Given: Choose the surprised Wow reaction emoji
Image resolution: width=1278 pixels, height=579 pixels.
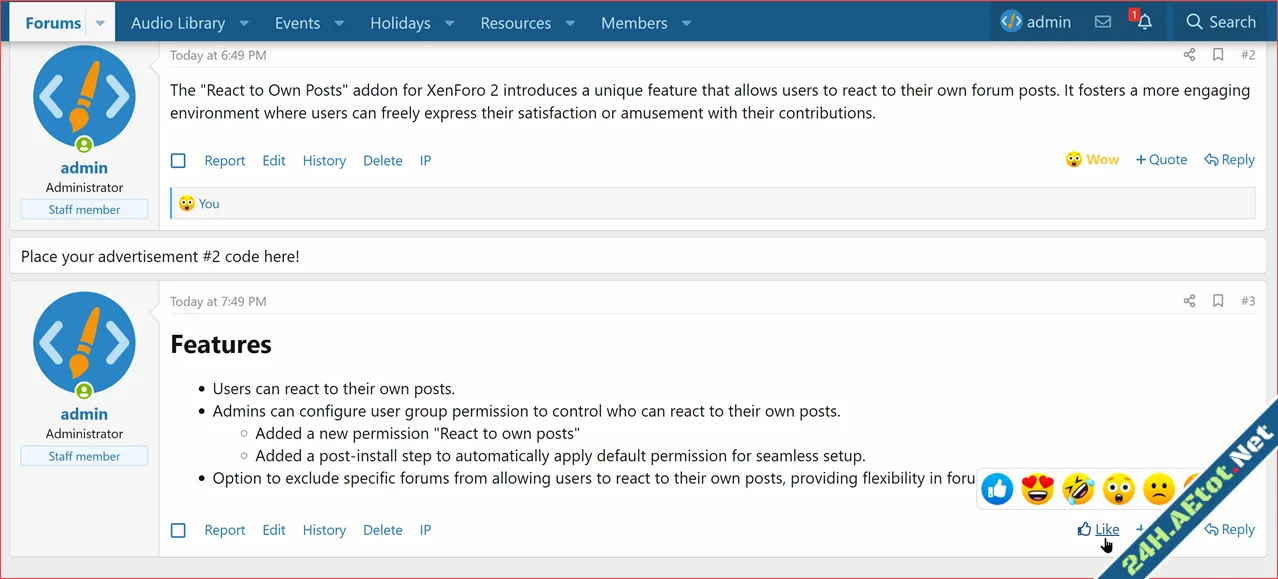Looking at the screenshot, I should (x=1118, y=489).
